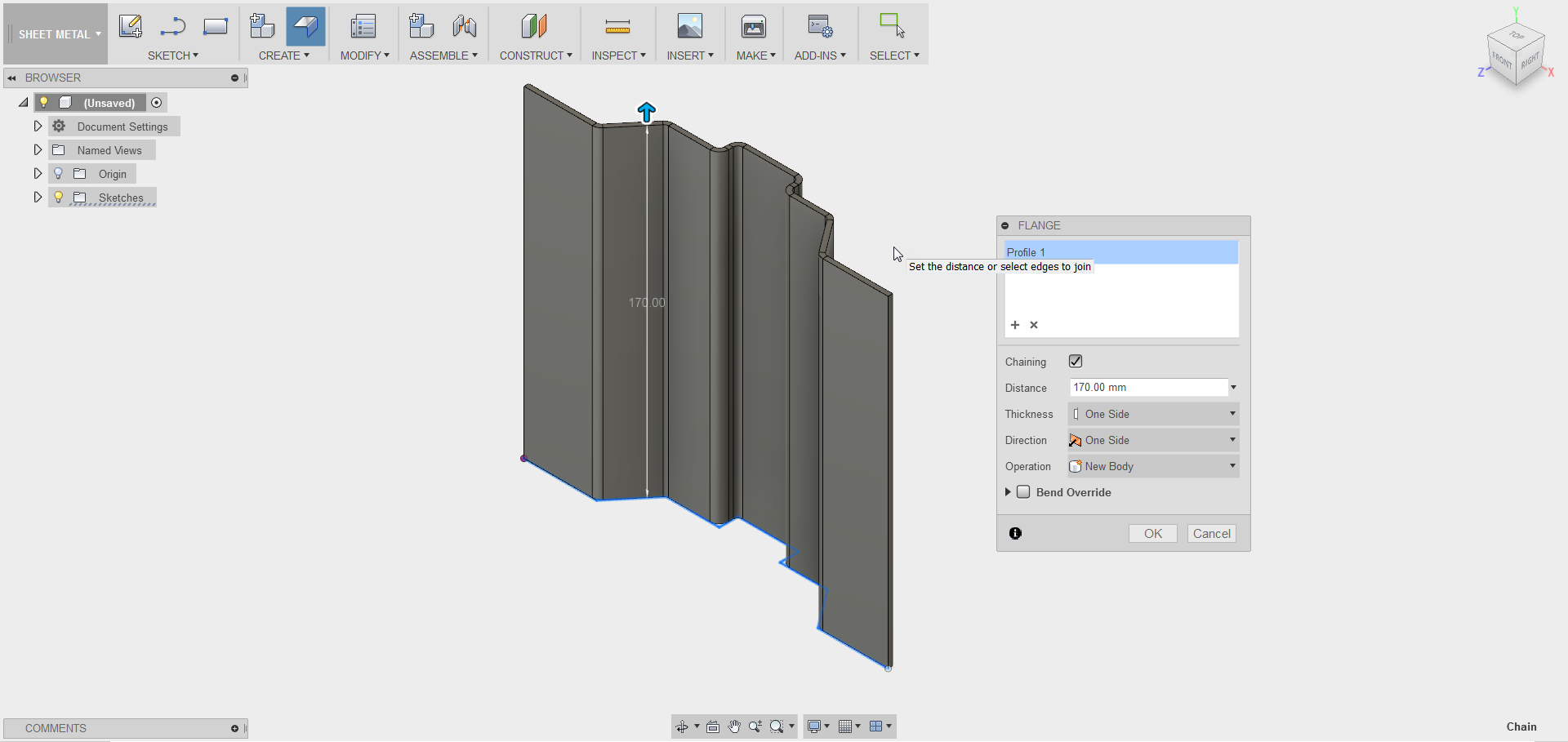This screenshot has width=1568, height=742.
Task: Open the MODIFY menu
Action: tap(364, 56)
